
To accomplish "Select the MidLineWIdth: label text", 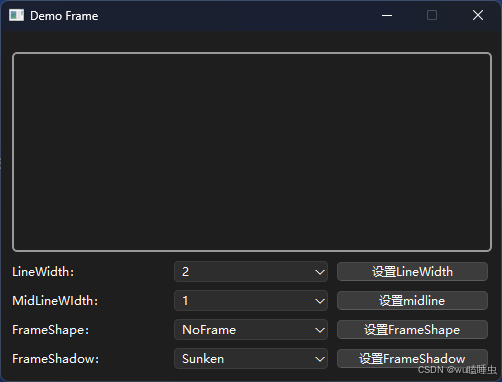I will [x=55, y=301].
